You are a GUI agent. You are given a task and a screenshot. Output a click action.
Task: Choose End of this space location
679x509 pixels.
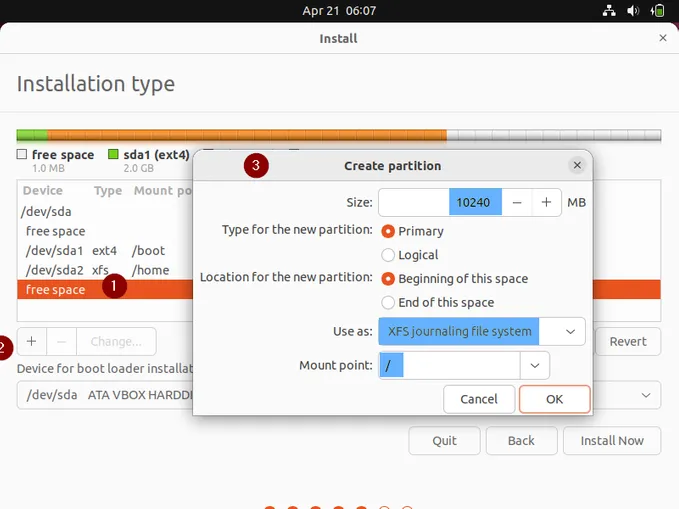click(x=388, y=303)
